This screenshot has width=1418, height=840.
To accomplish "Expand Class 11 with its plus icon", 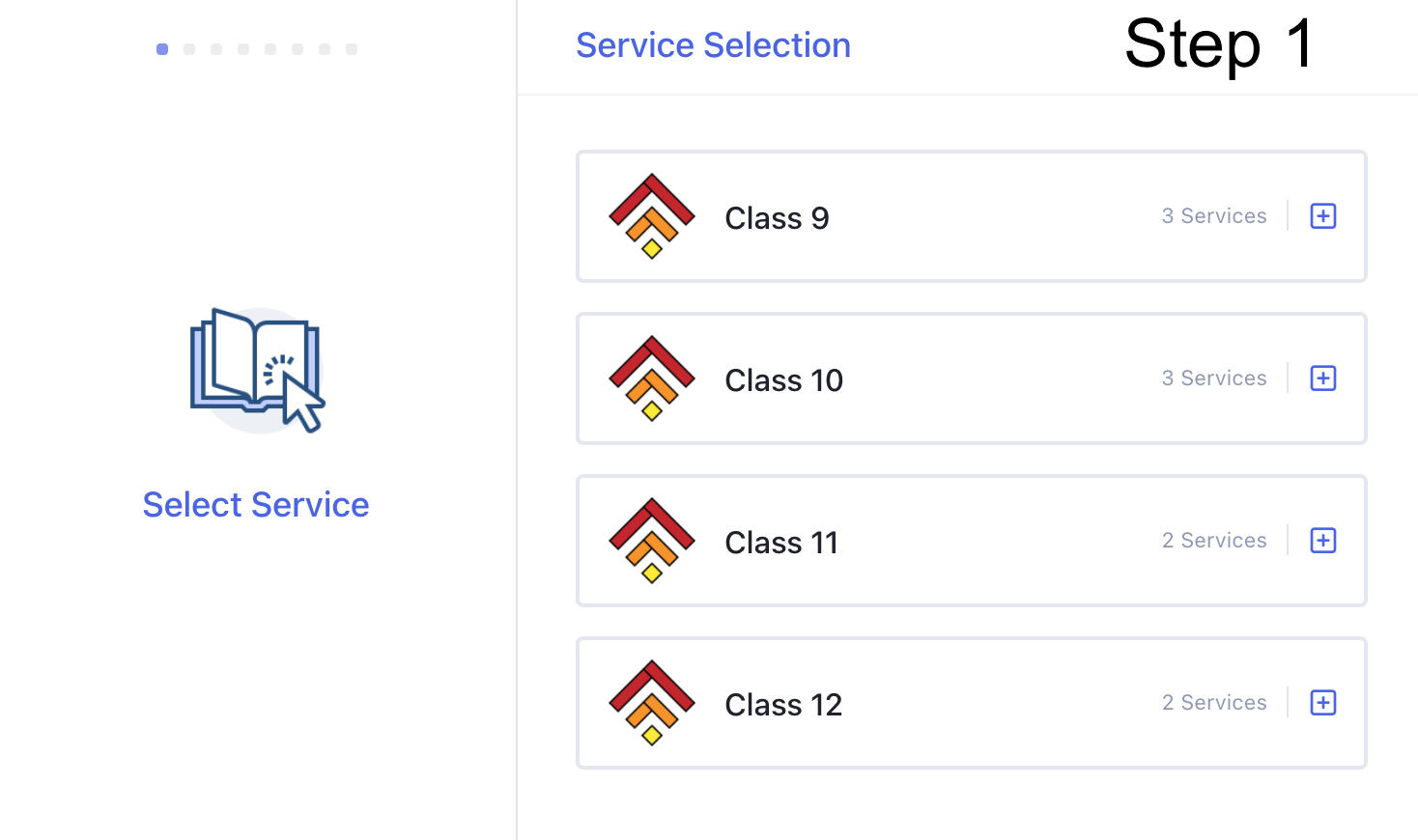I will click(1323, 541).
